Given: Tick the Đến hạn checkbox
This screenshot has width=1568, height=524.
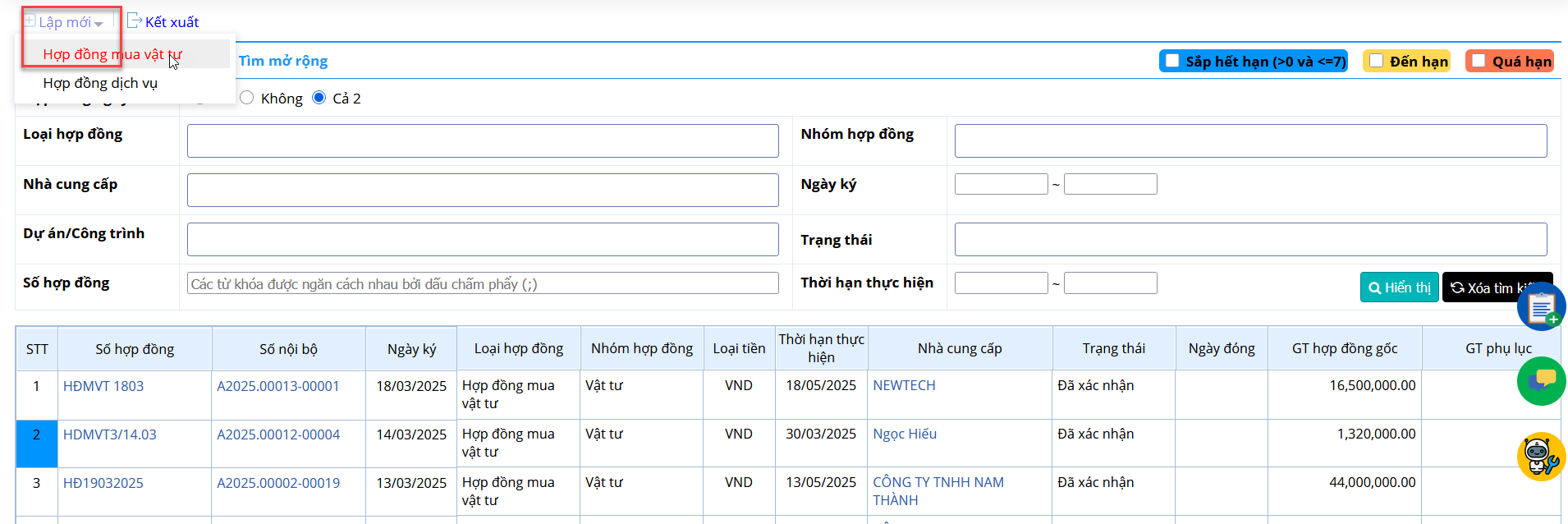Looking at the screenshot, I should 1377,61.
